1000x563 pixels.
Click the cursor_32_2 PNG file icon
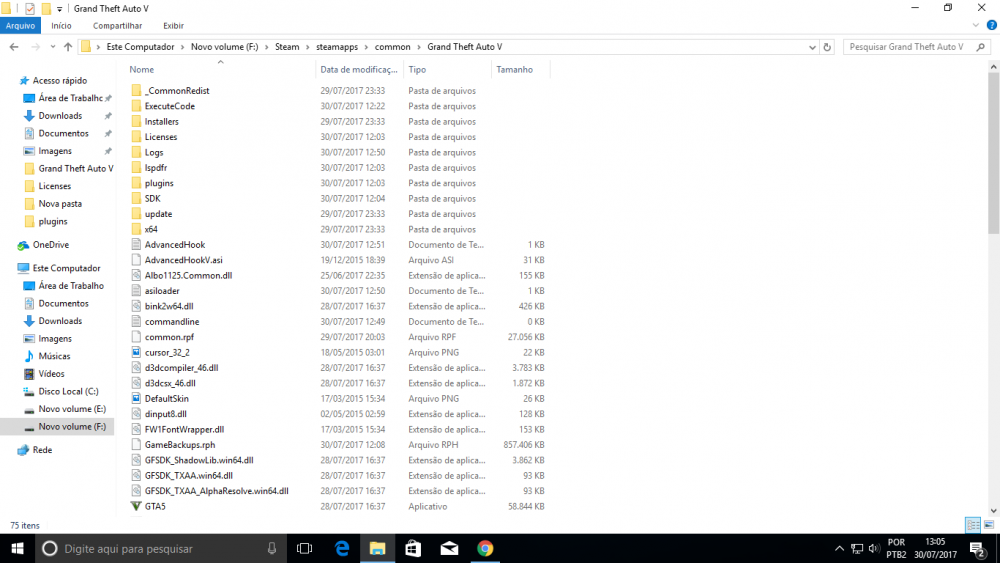tap(136, 352)
